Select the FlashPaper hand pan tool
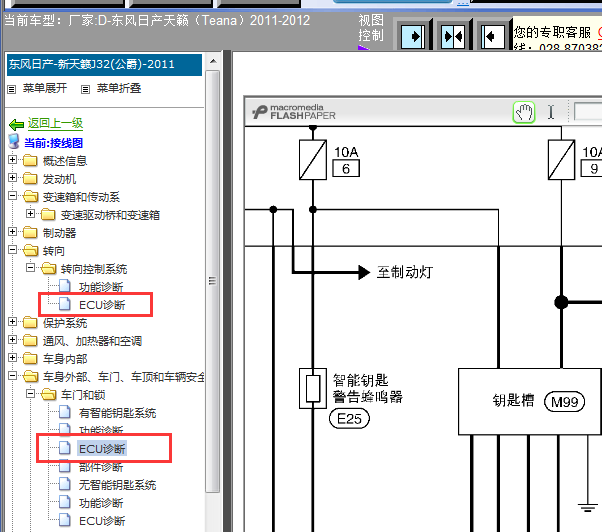Viewport: 602px width, 532px height. 524,112
